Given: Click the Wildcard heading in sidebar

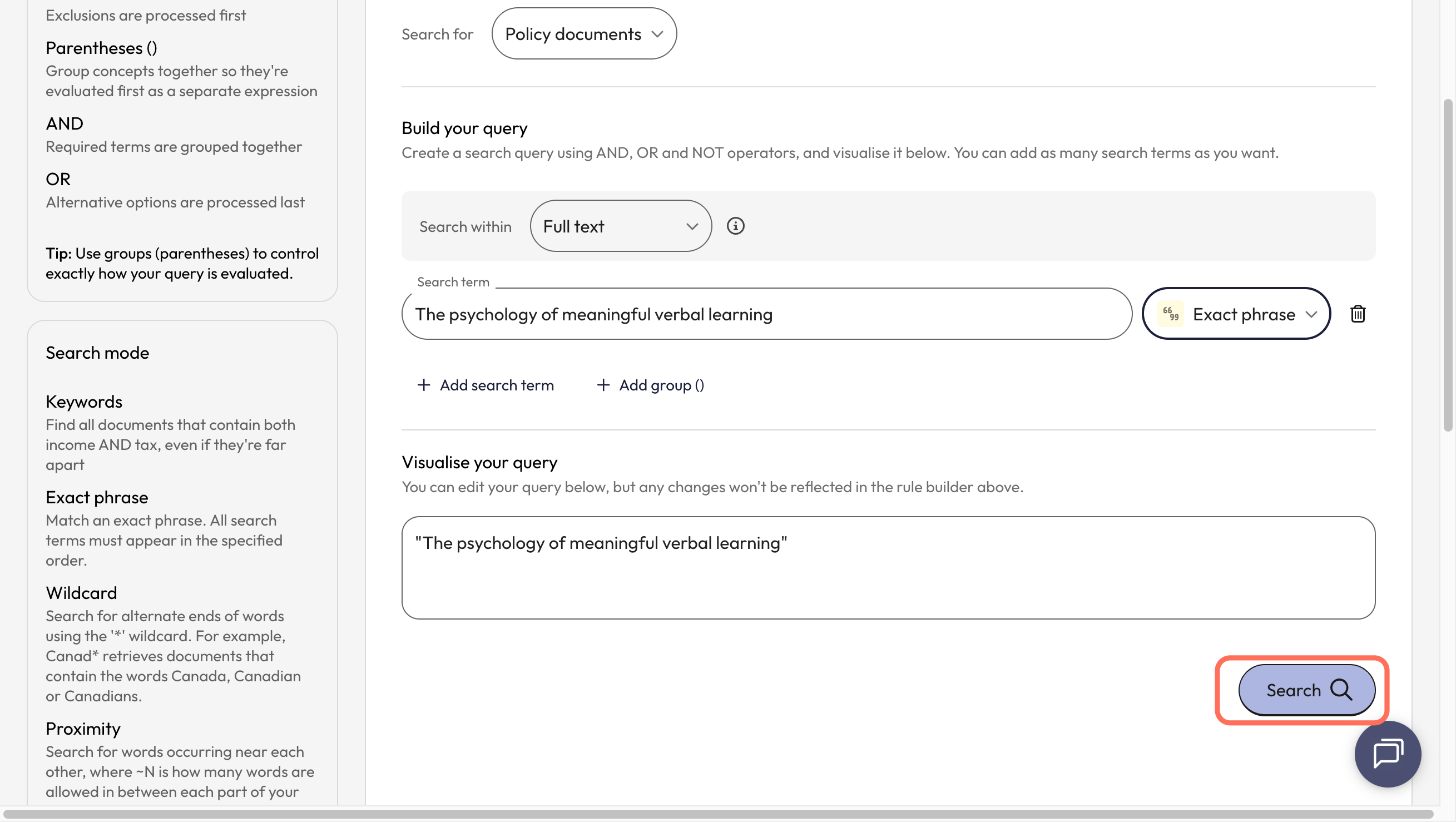Looking at the screenshot, I should 81,593.
